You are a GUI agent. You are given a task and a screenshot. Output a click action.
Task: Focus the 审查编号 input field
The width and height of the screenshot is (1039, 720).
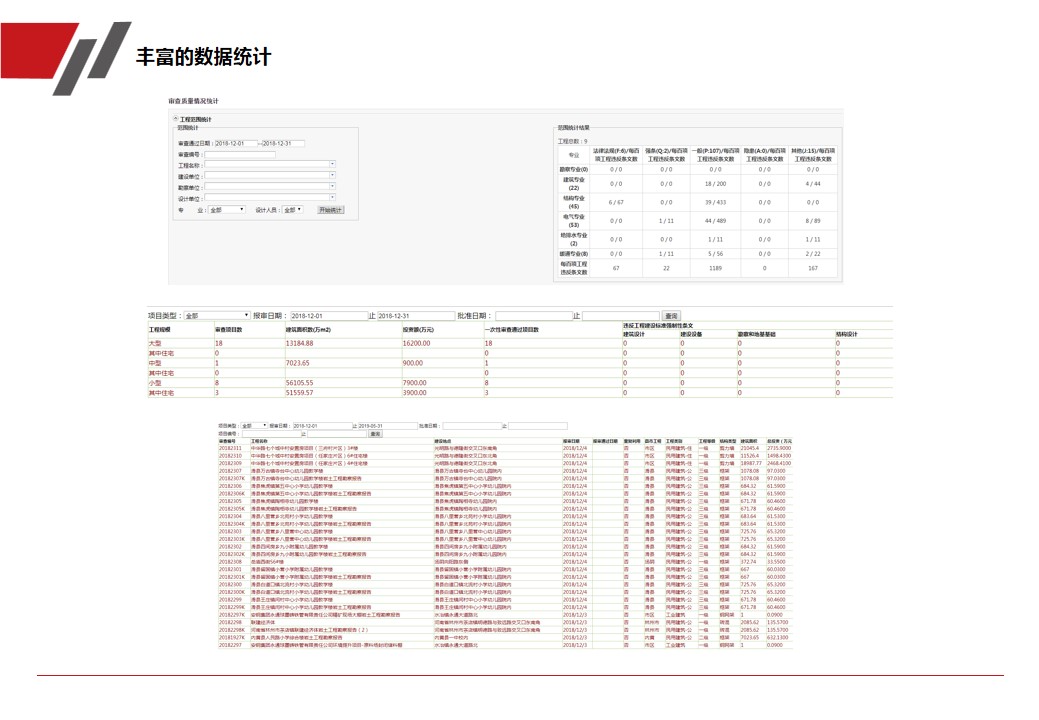coord(240,154)
